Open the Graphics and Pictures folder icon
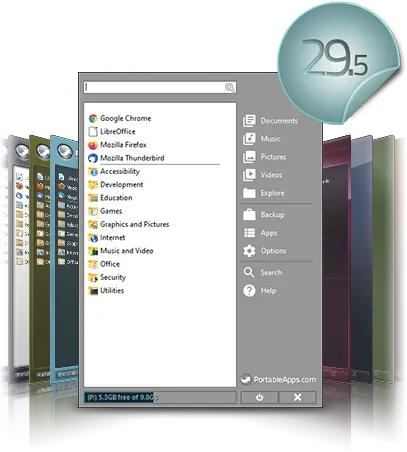The height and width of the screenshot is (452, 407). point(93,224)
